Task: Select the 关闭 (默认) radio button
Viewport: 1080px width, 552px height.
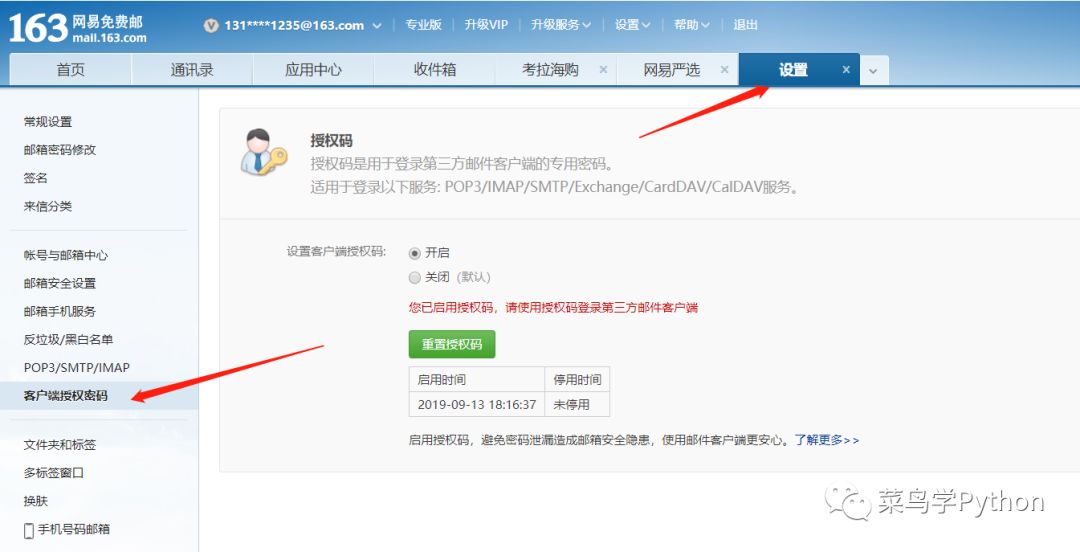Action: pos(415,278)
